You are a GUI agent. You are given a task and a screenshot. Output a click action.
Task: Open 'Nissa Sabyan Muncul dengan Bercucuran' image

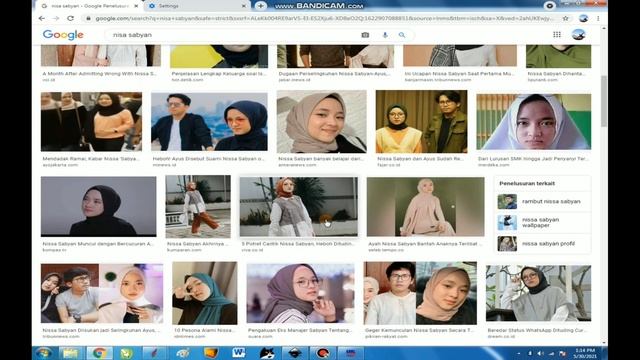click(98, 207)
